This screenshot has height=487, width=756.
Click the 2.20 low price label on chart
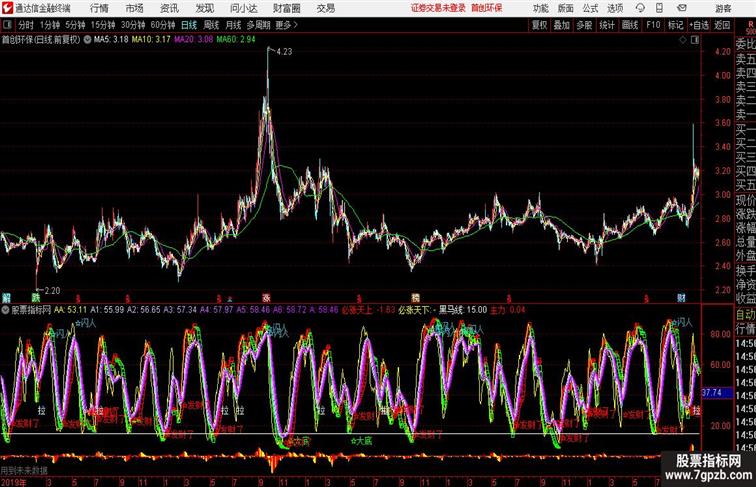(52, 291)
